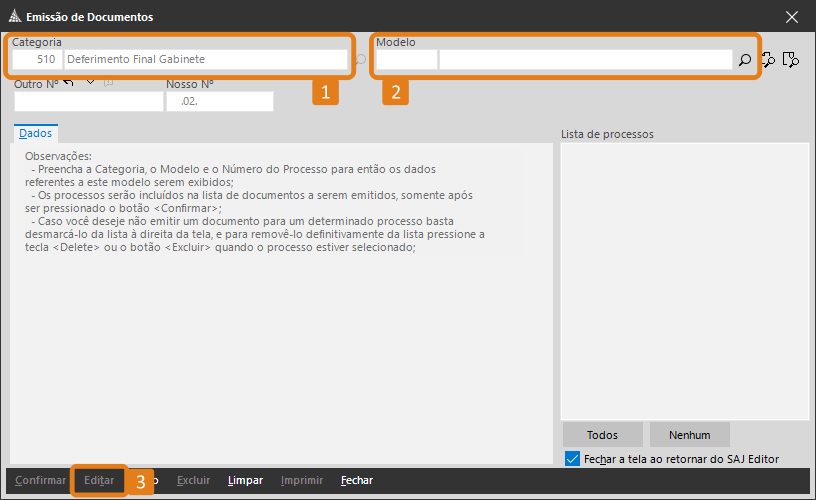
Task: Click Limpar in the bottom bar
Action: pyautogui.click(x=245, y=481)
